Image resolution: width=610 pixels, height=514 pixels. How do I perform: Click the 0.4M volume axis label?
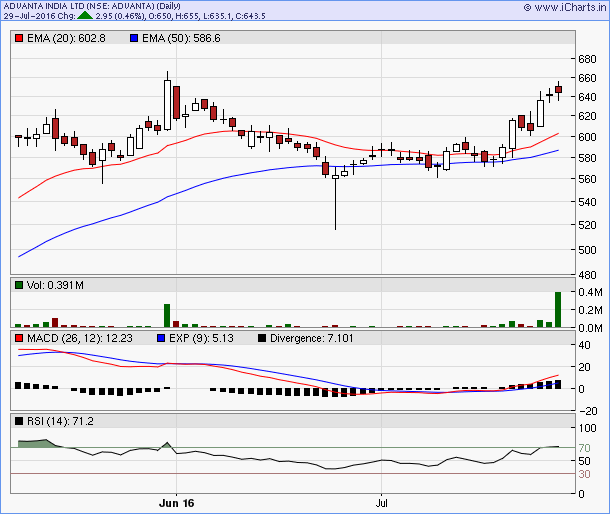(590, 292)
